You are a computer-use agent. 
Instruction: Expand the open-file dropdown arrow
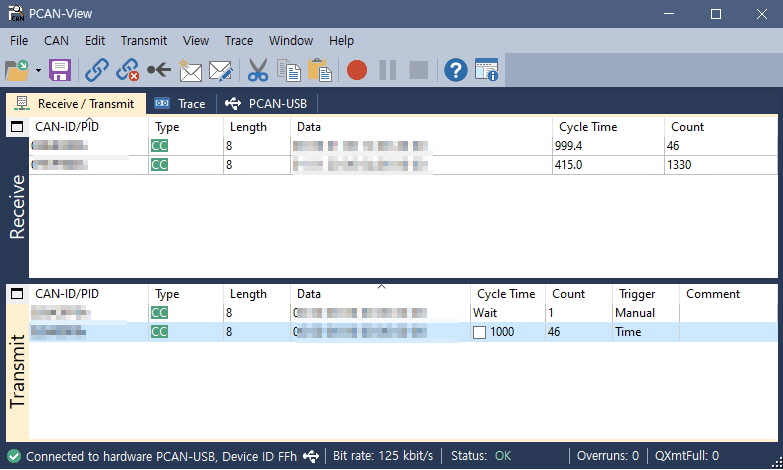[x=38, y=70]
